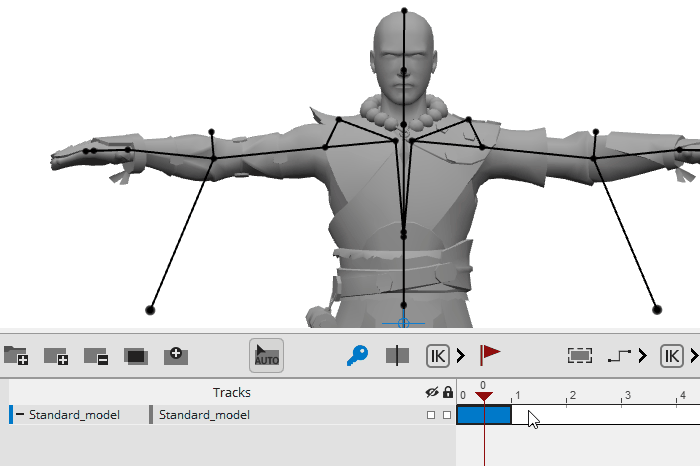Click the solid dark rectangle track icon

[x=136, y=355]
